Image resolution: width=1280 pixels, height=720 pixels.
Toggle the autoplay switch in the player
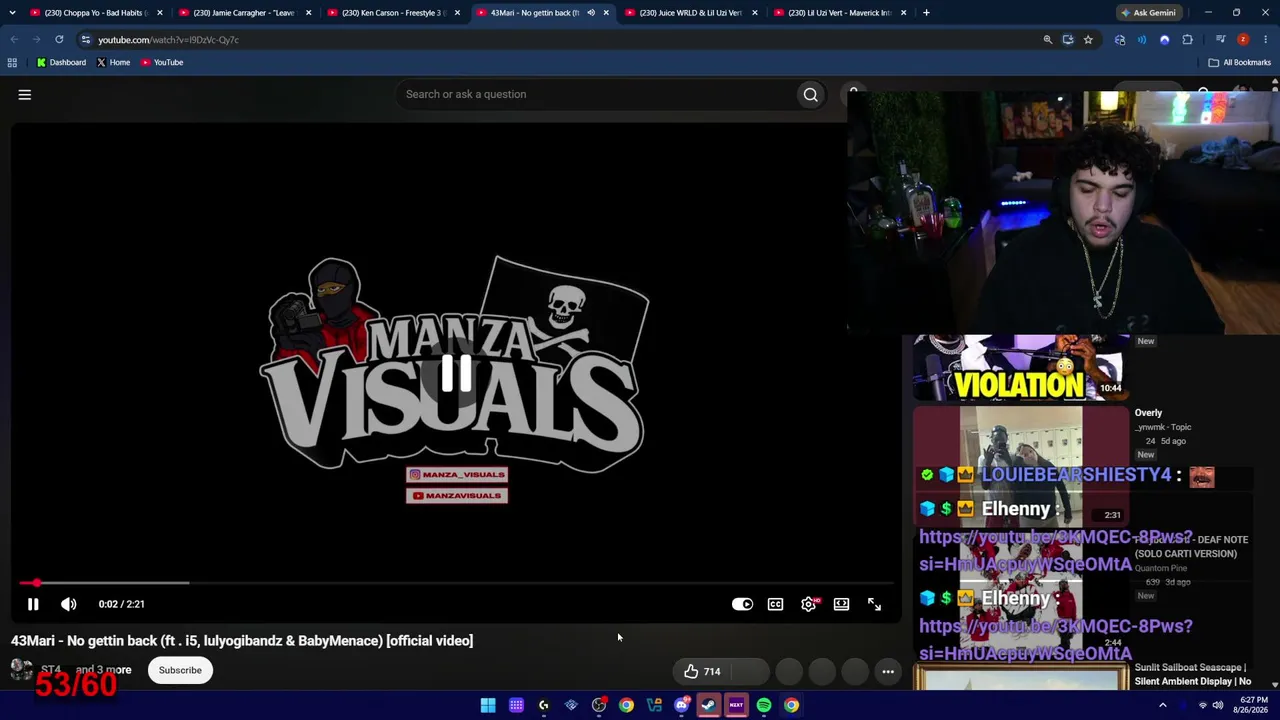(742, 604)
